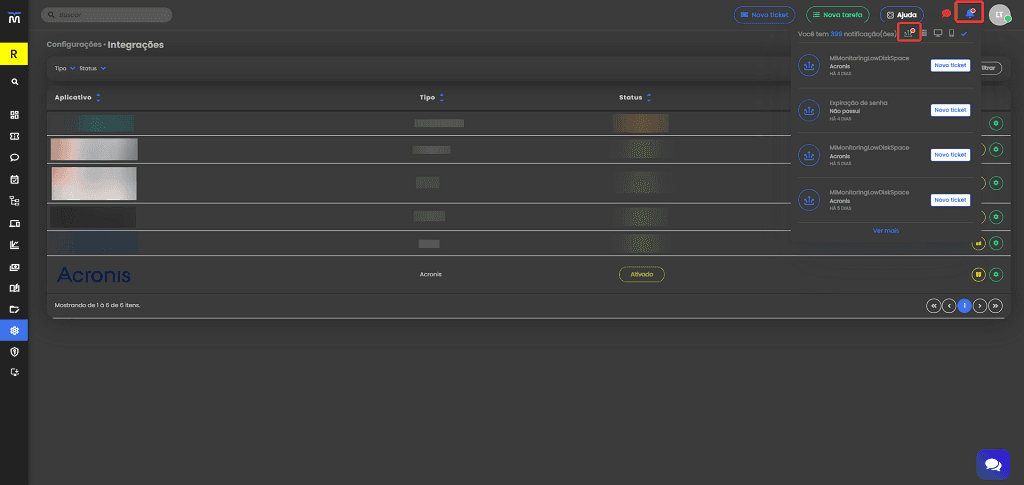
Task: Sort by Status column arrows
Action: (x=648, y=97)
